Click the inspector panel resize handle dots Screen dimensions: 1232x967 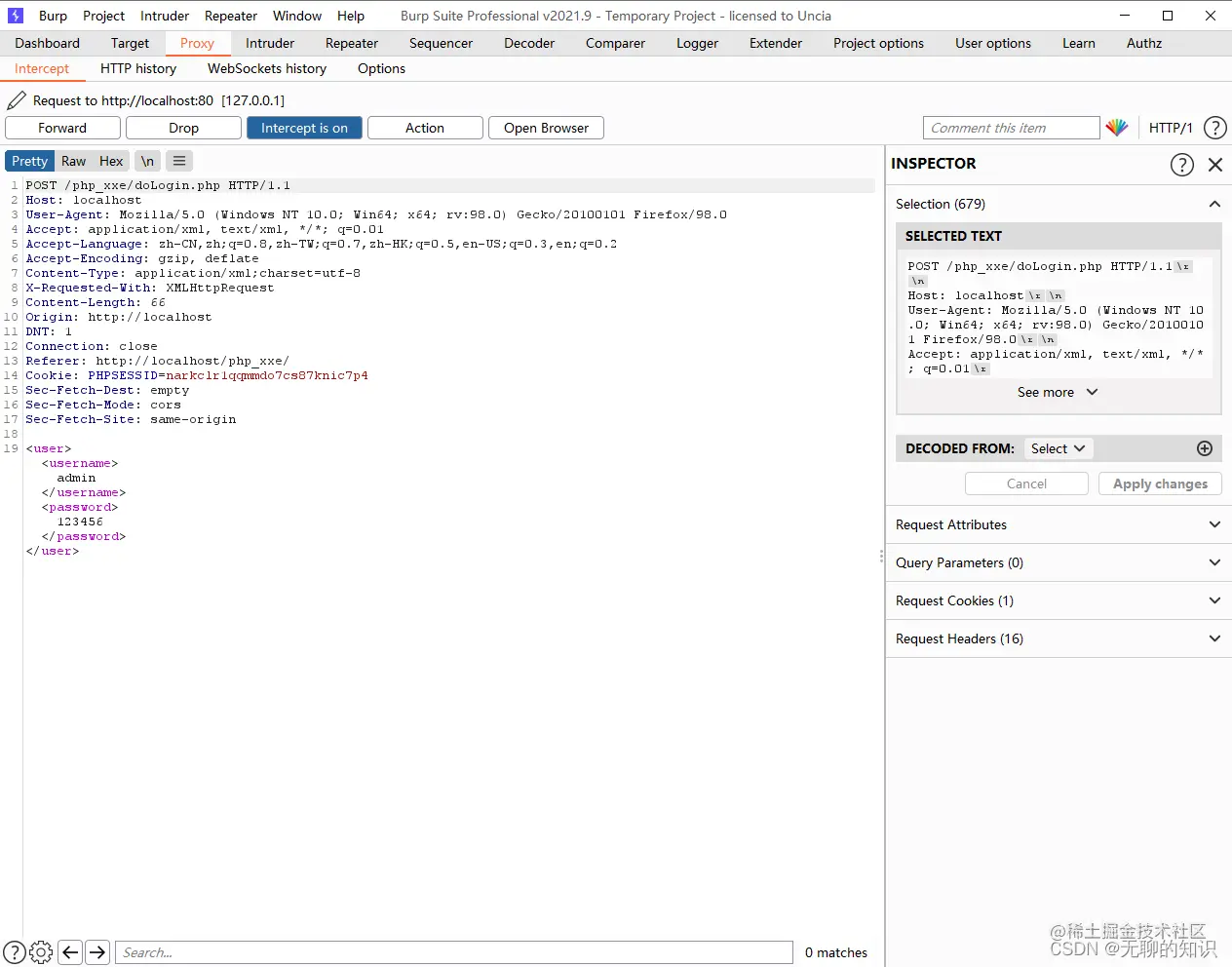click(880, 557)
